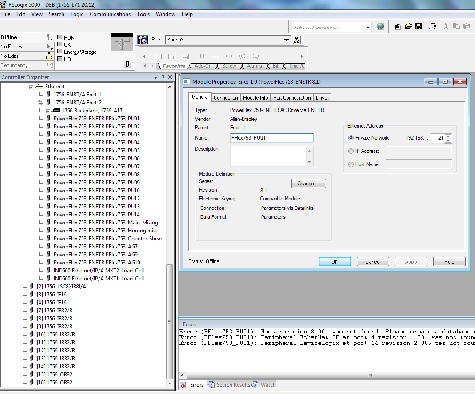The width and height of the screenshot is (475, 394).
Task: Click the Description text area
Action: tap(268, 156)
